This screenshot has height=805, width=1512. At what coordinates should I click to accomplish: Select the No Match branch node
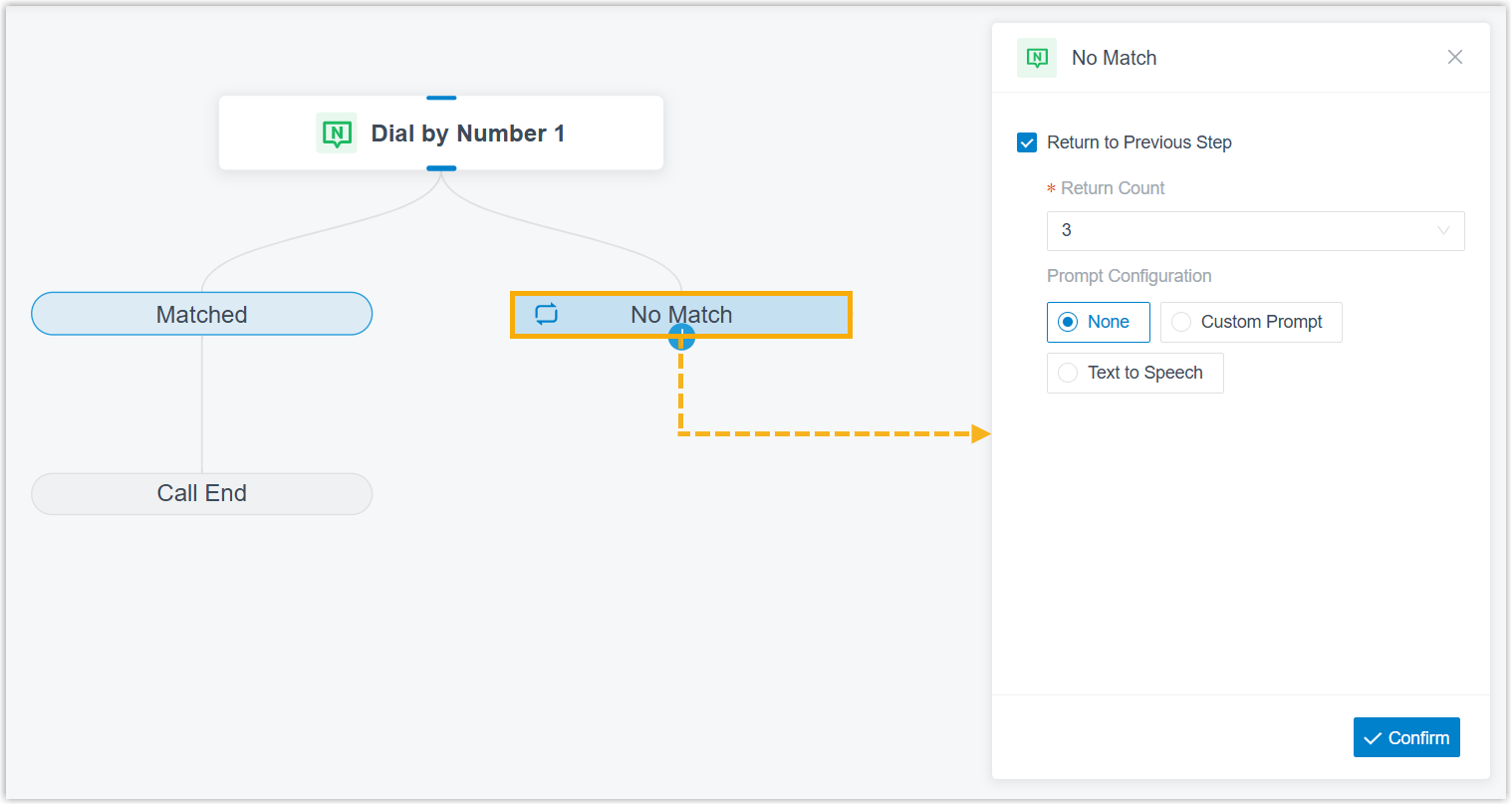[681, 315]
